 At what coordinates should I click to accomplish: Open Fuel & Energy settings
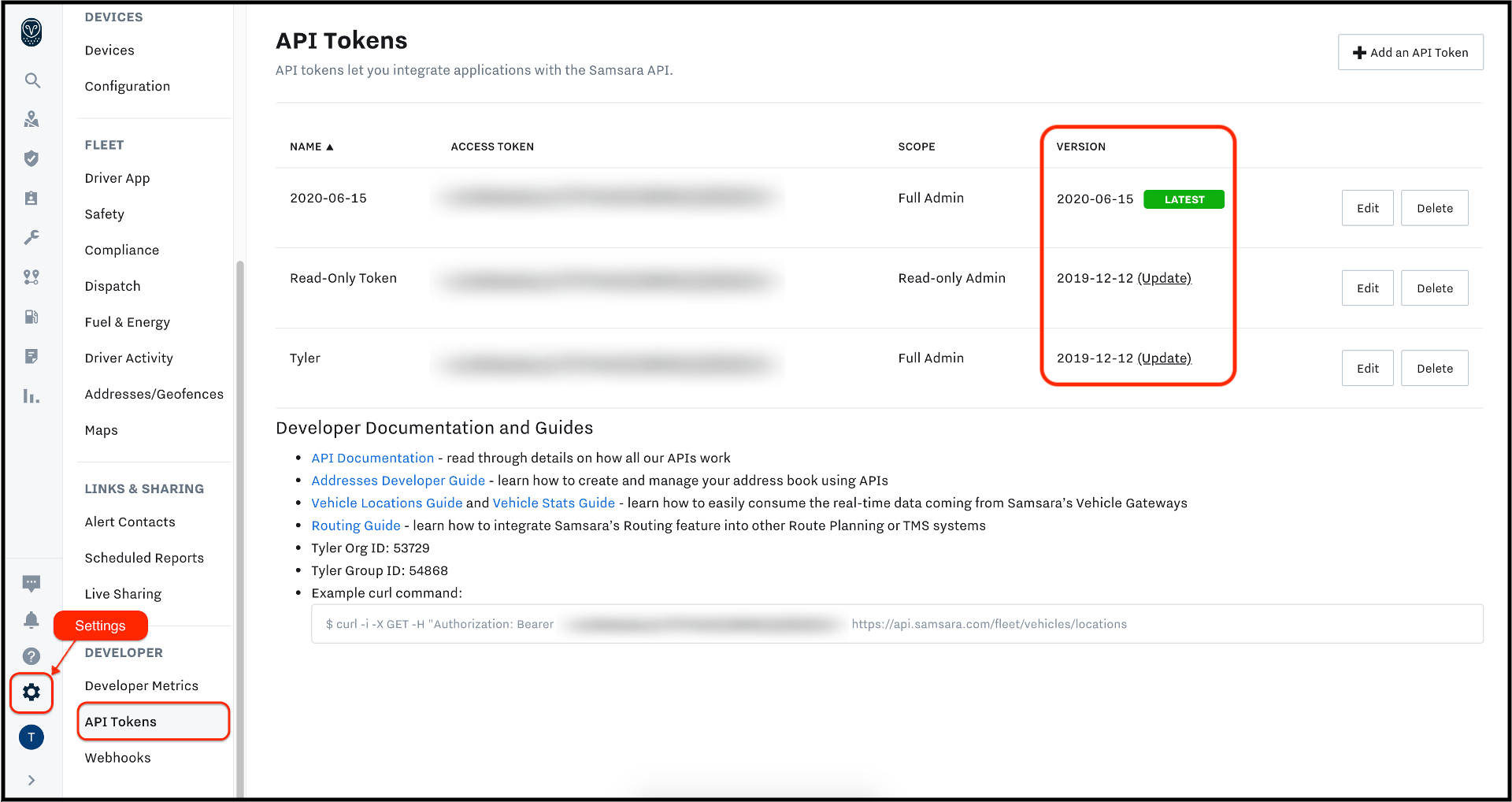pyautogui.click(x=128, y=322)
